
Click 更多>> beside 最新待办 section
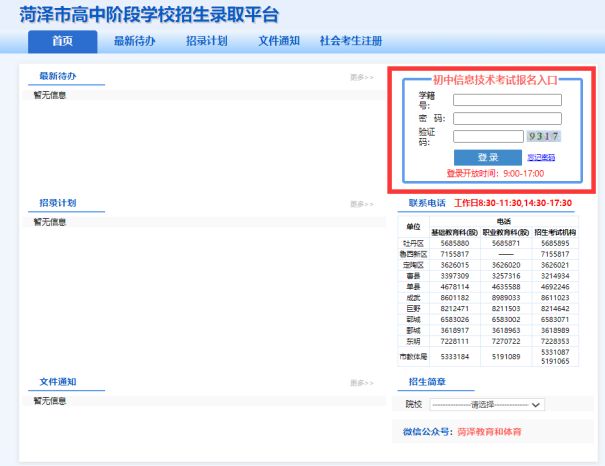[x=362, y=78]
